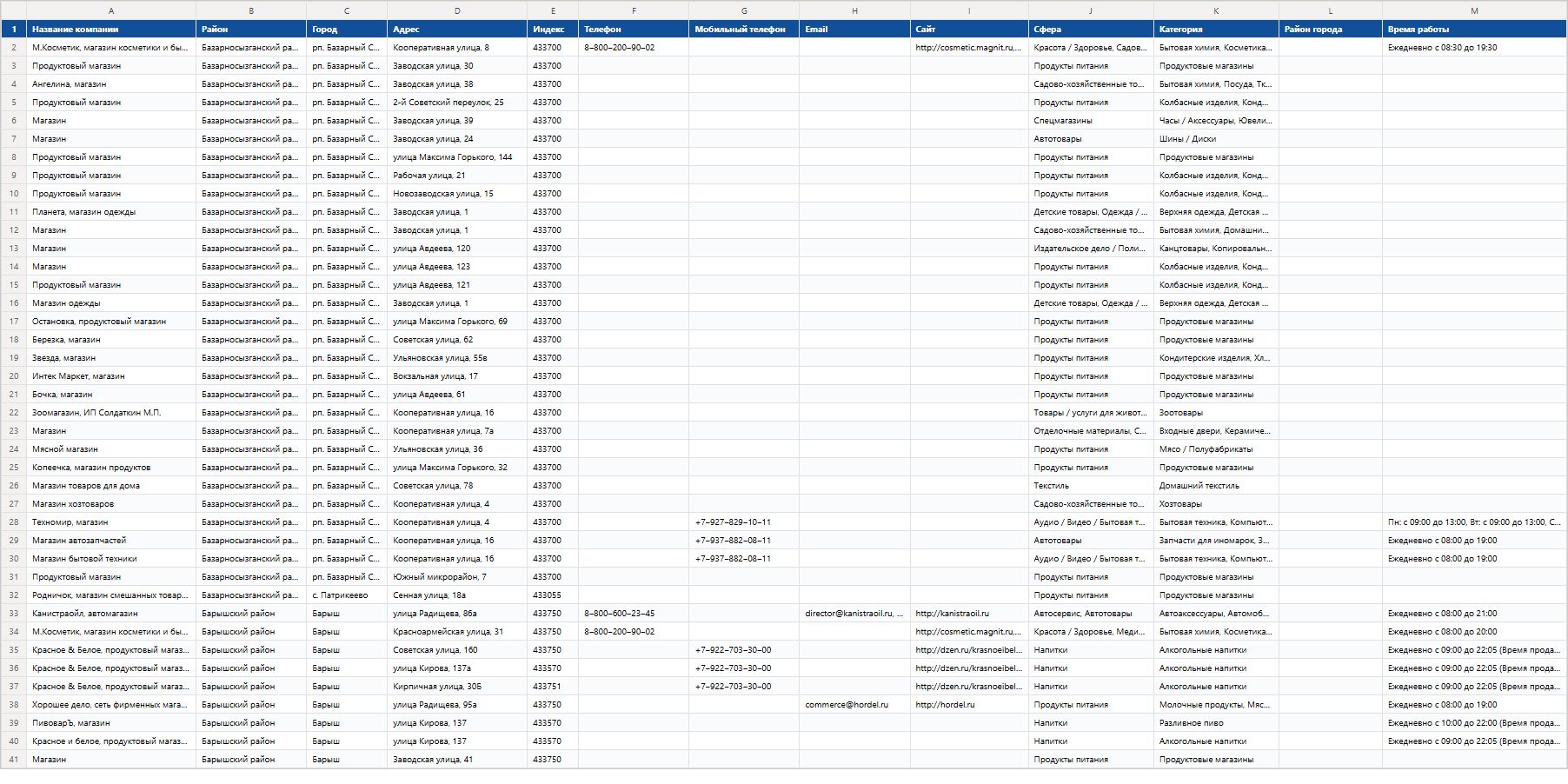Click the 'Район города' header cell

1331,30
